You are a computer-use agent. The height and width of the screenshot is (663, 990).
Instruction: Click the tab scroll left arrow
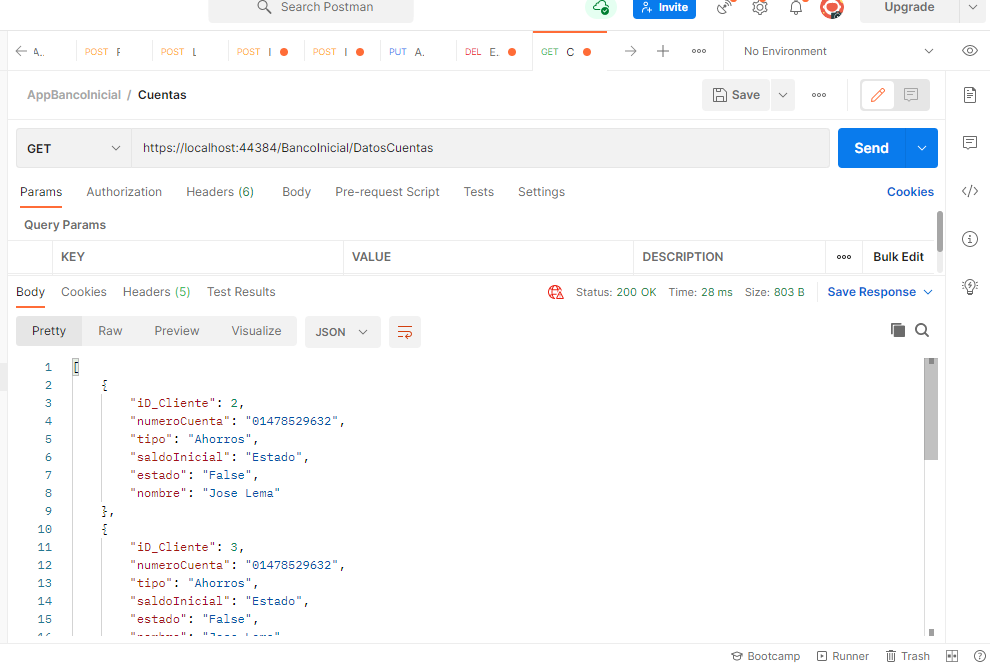click(x=21, y=51)
